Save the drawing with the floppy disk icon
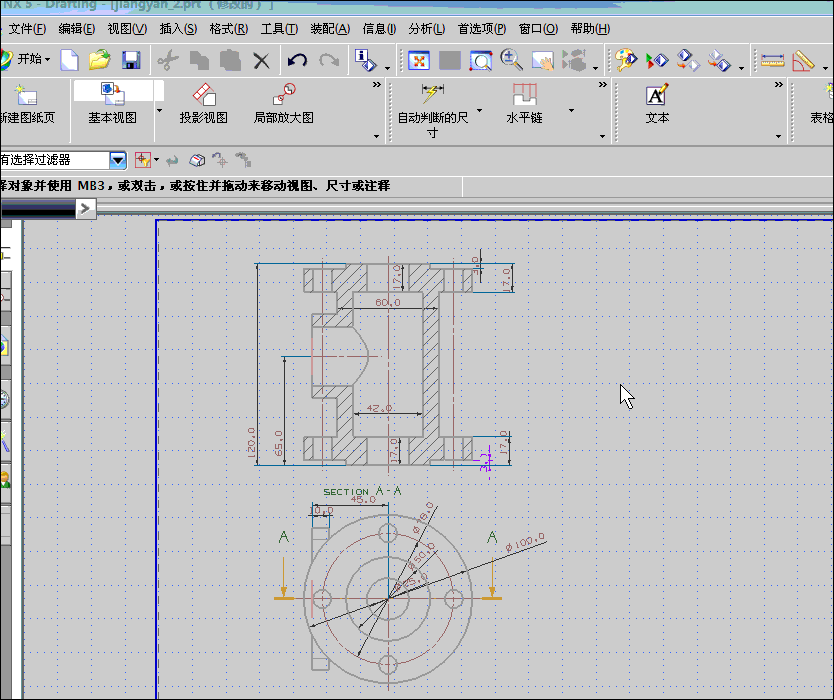Screen dimensions: 834x700 click(131, 60)
